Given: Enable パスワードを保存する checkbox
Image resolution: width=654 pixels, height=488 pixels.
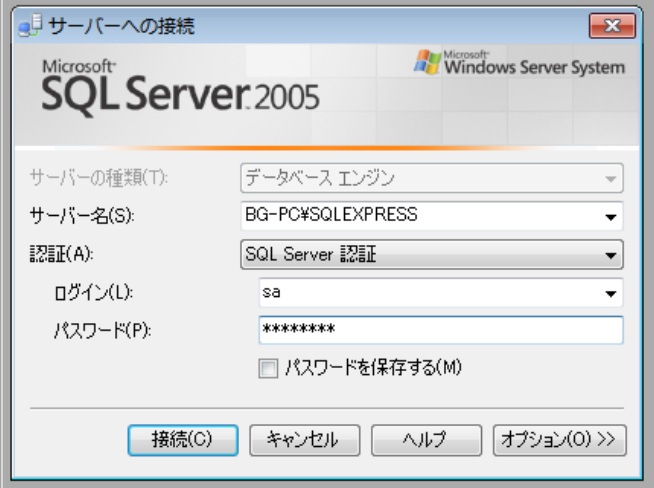Looking at the screenshot, I should (268, 368).
